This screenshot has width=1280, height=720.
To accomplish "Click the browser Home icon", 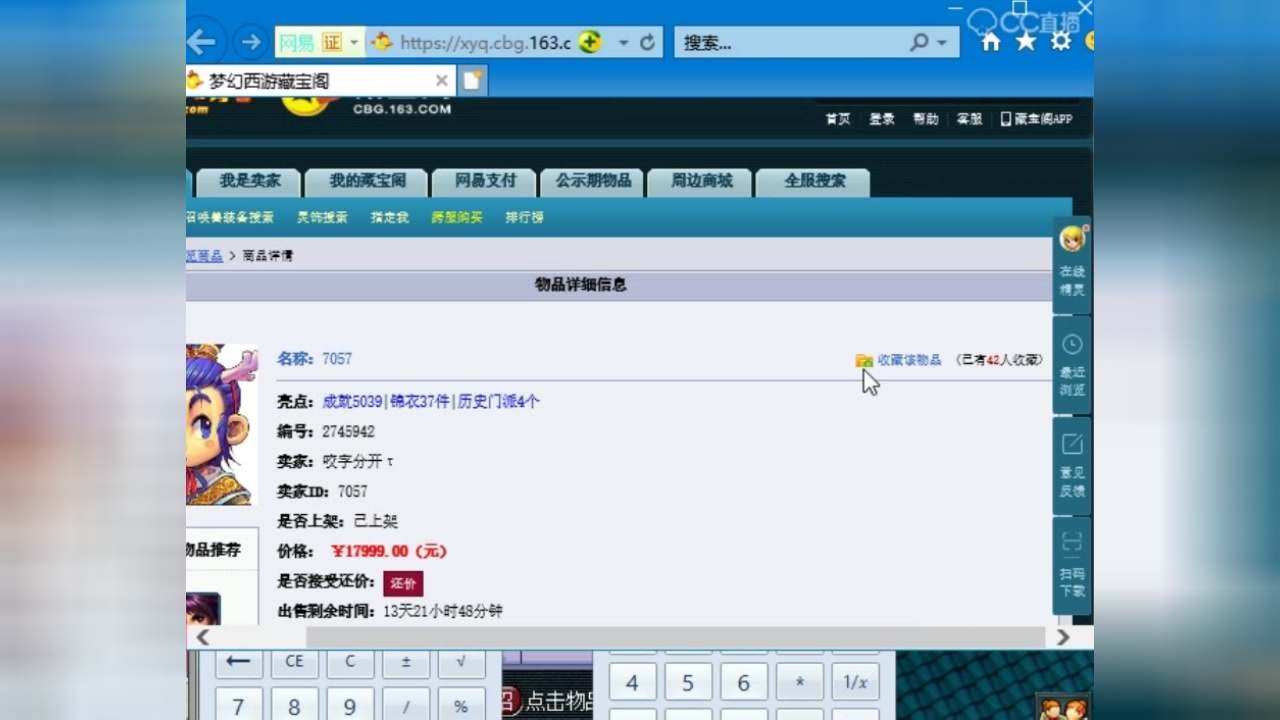I will [991, 42].
